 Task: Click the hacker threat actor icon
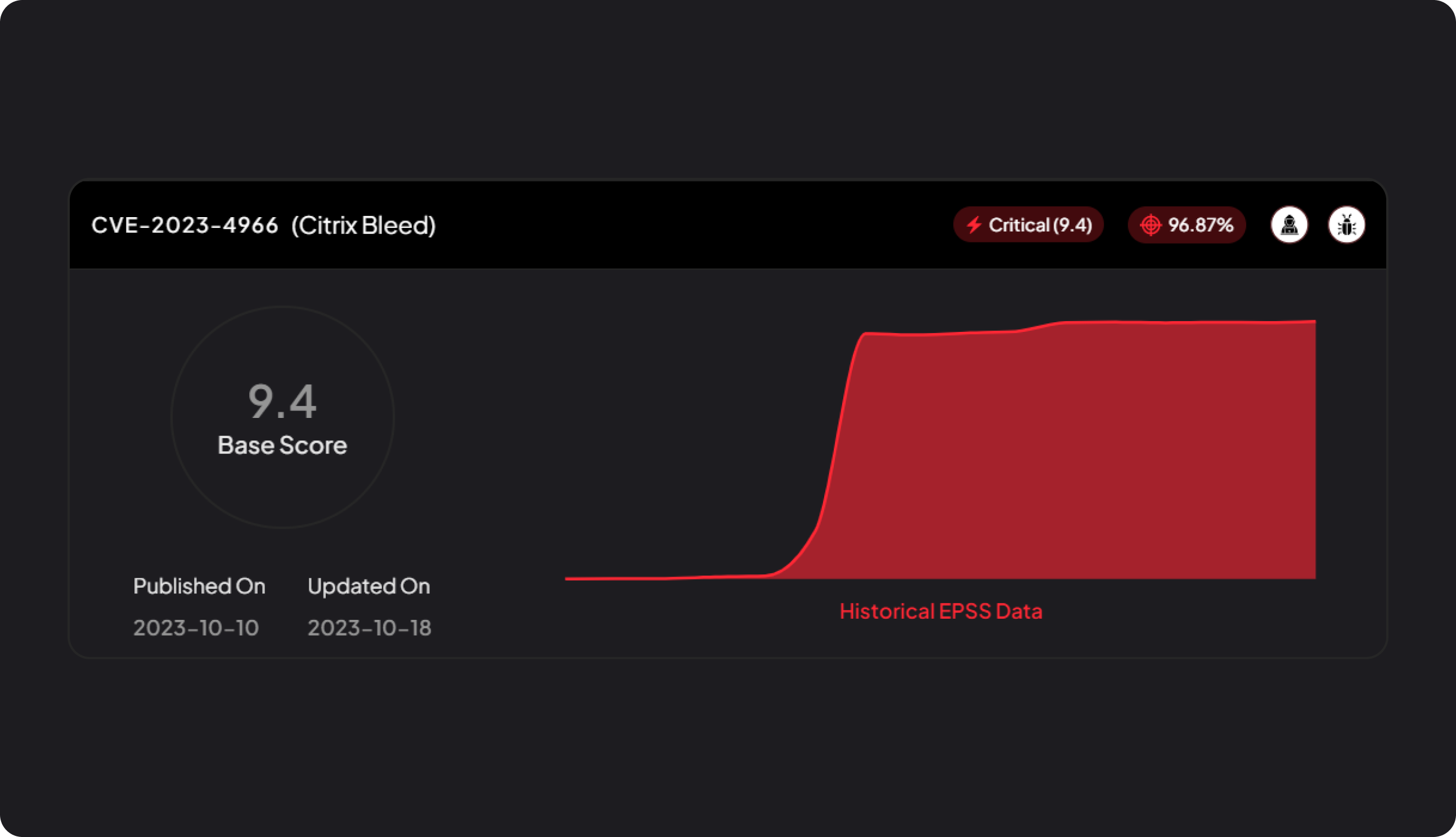pos(1289,225)
